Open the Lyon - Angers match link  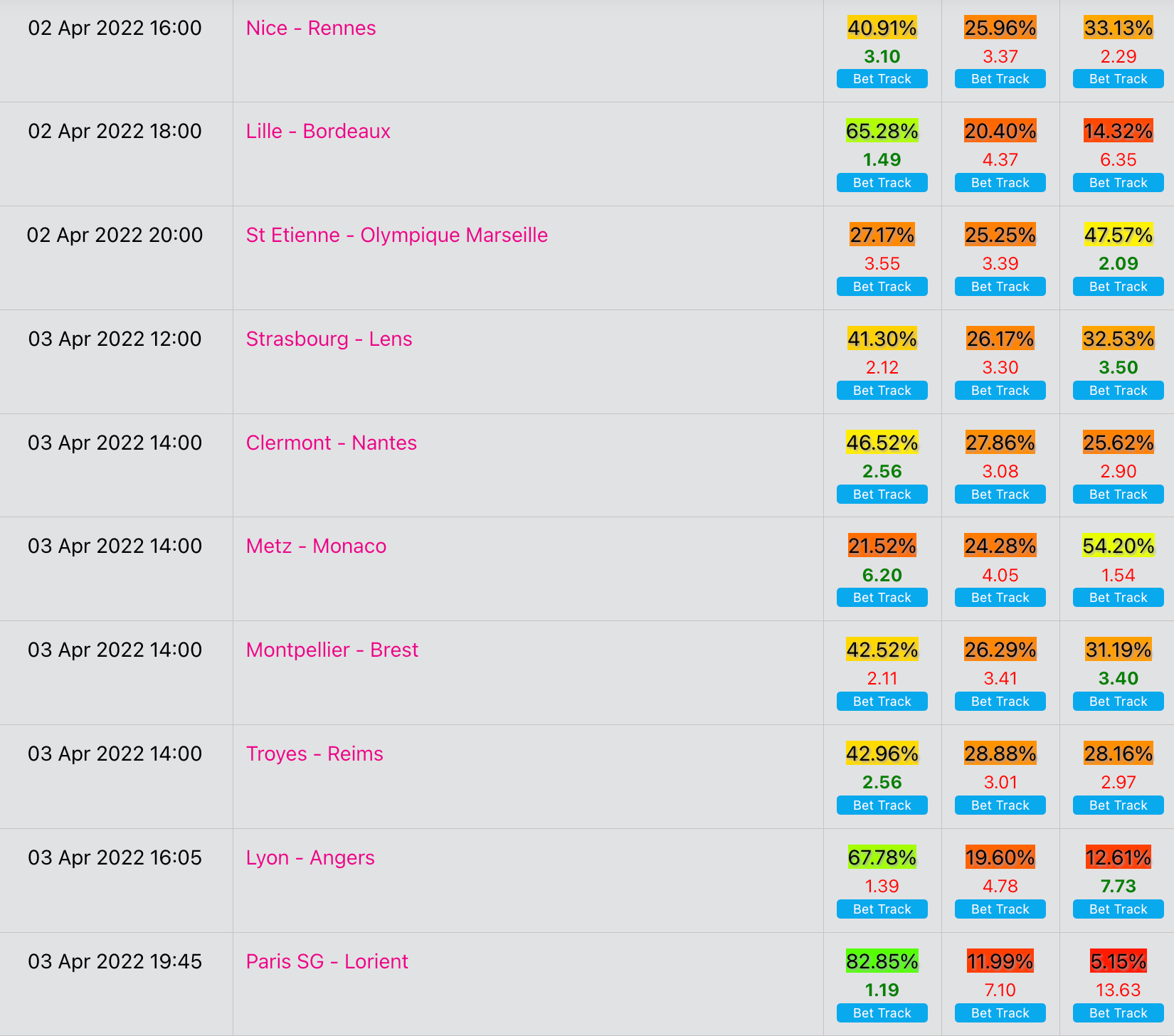pos(310,857)
